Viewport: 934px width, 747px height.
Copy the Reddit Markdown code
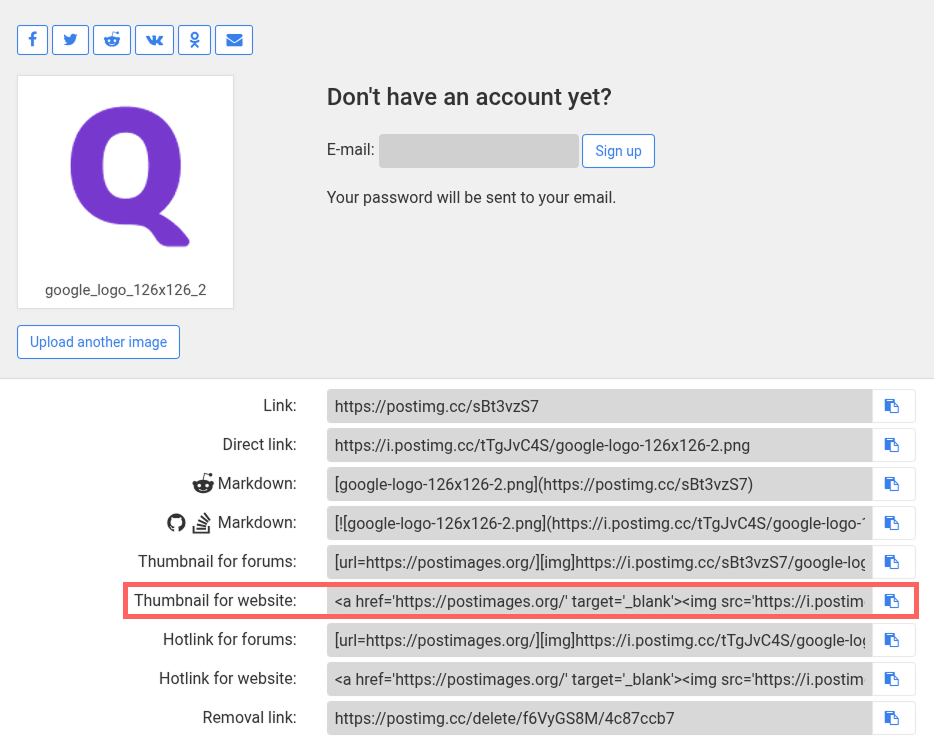[893, 484]
